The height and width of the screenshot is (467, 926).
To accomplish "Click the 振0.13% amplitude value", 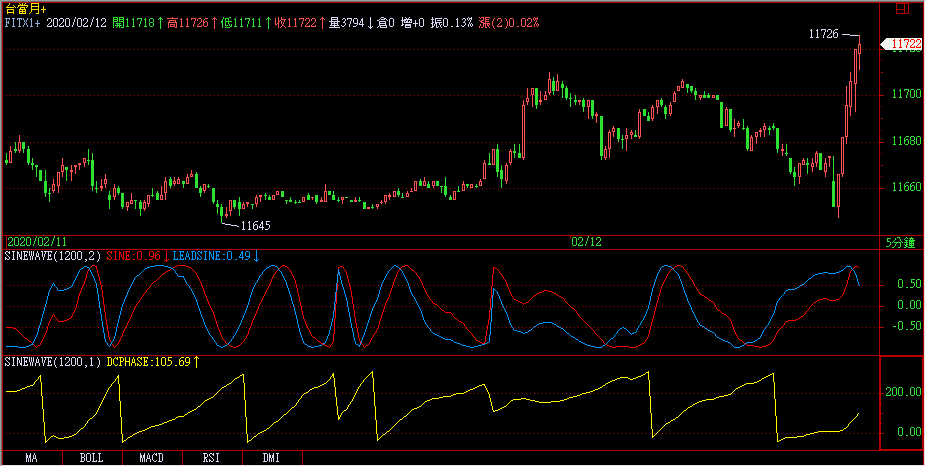I will pyautogui.click(x=452, y=23).
